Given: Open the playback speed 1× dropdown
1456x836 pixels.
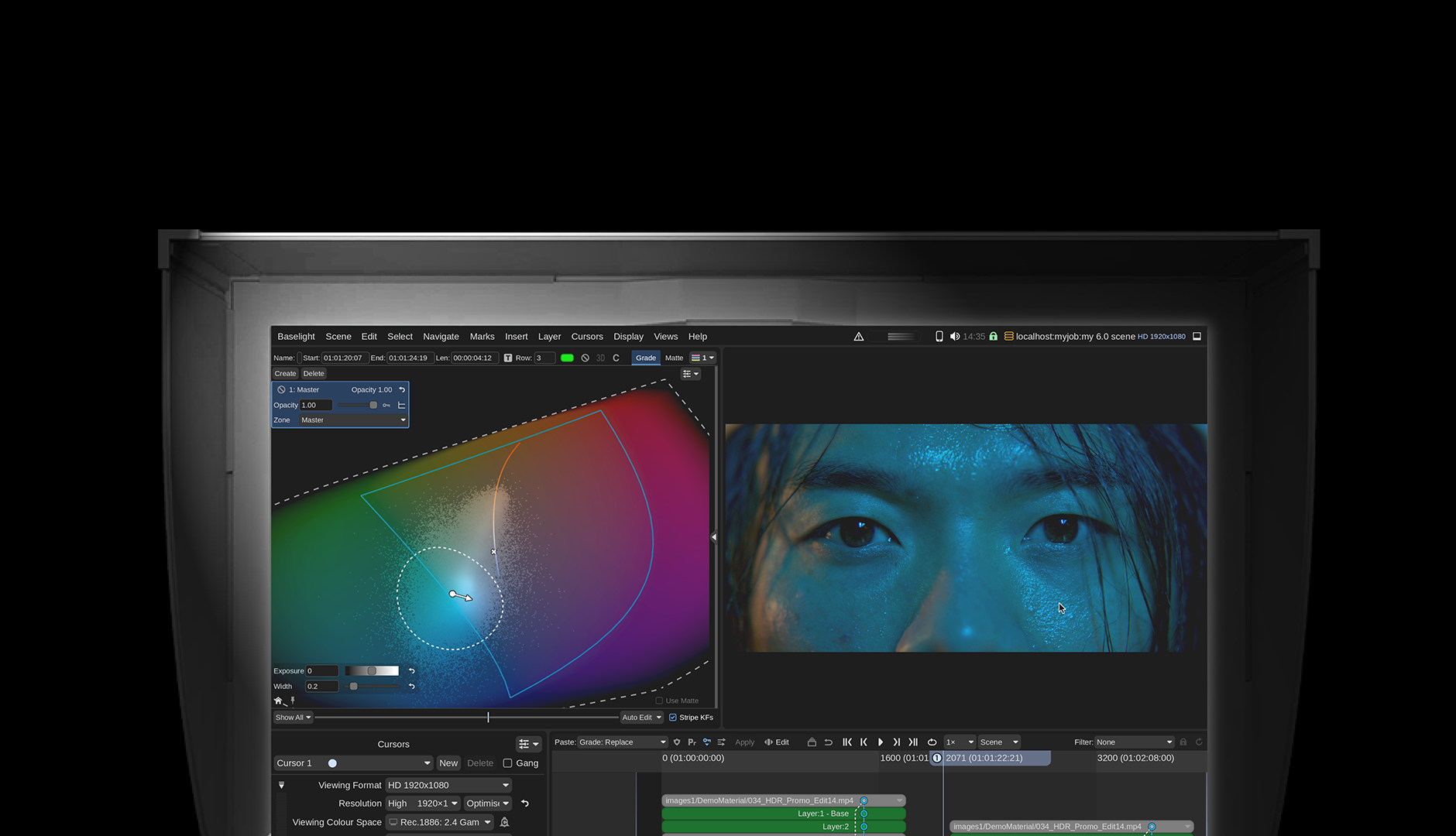Looking at the screenshot, I should pos(960,742).
